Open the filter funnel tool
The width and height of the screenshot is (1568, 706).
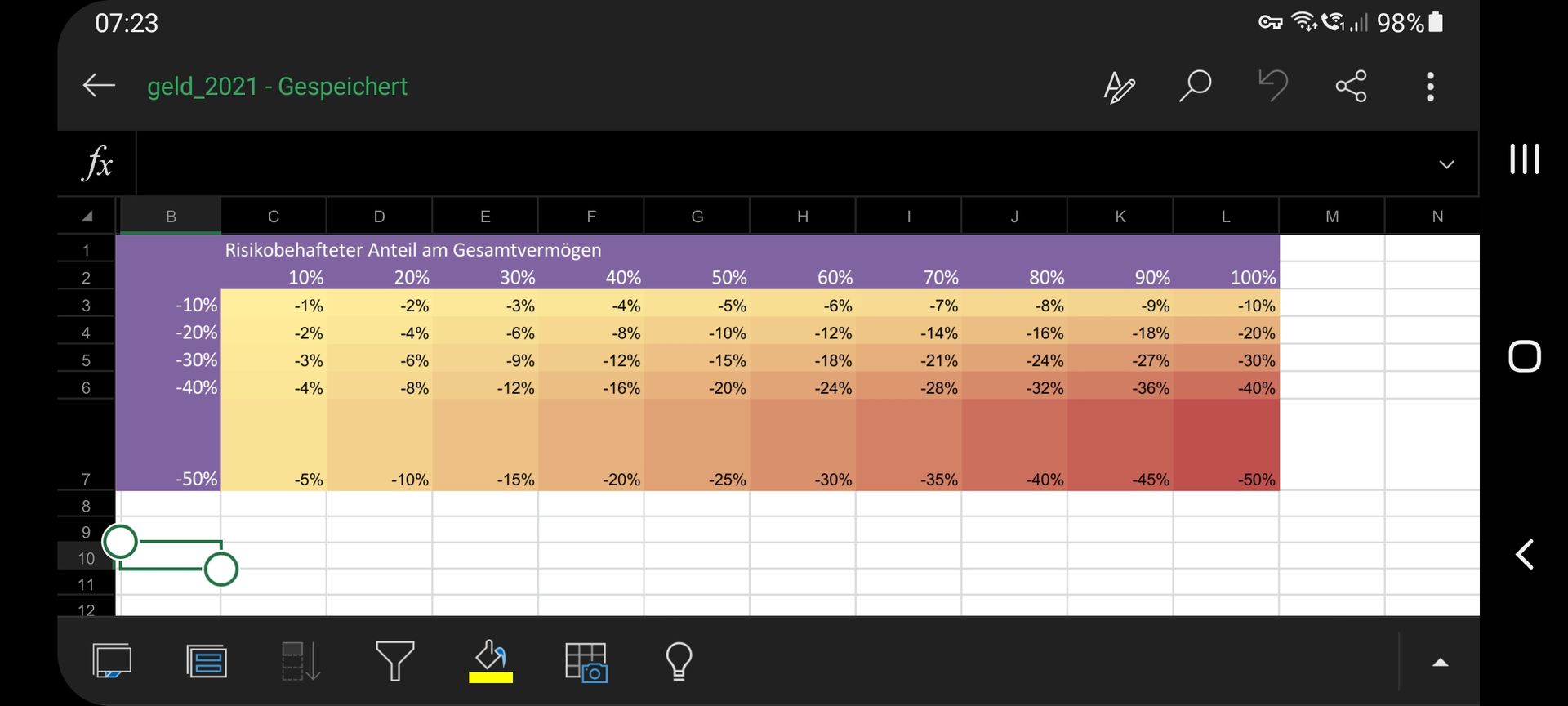[x=394, y=661]
